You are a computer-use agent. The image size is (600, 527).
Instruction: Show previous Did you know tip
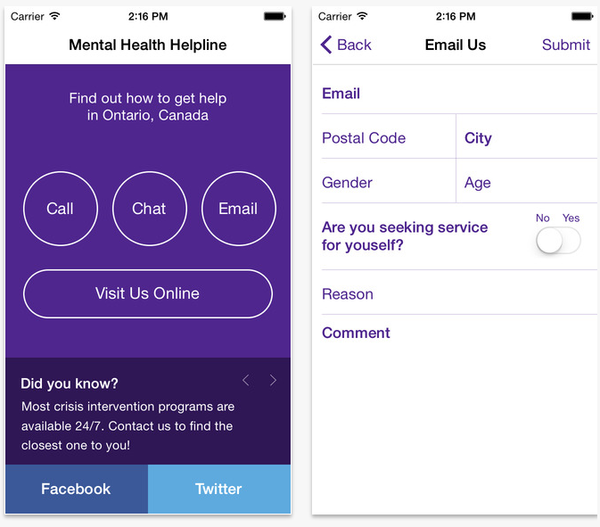(x=246, y=380)
